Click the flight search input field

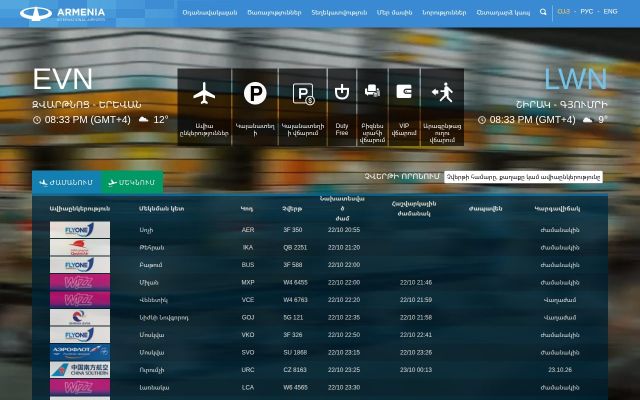[523, 177]
